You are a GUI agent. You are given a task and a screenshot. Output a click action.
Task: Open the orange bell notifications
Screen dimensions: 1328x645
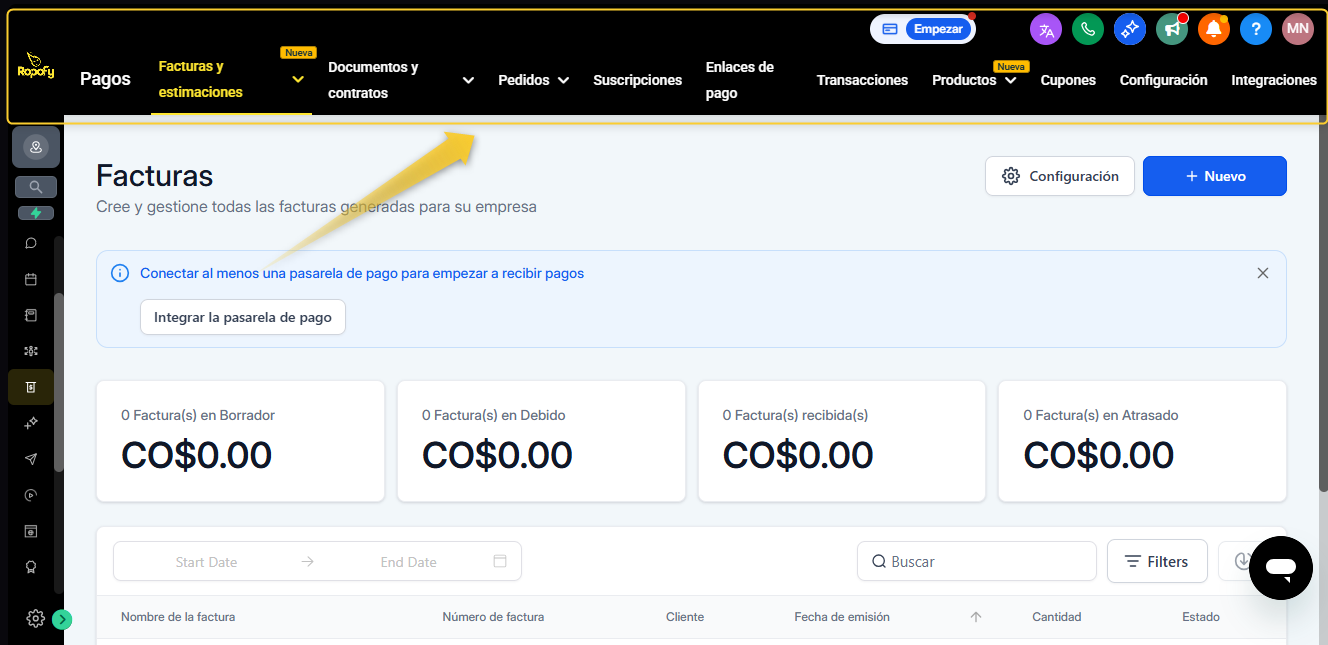1214,29
